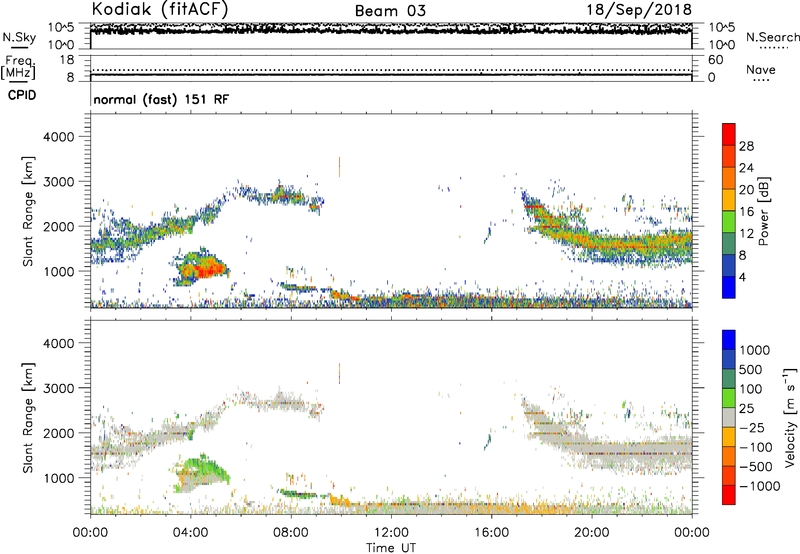Click the "-500" tick on Velocity scale

tap(756, 467)
